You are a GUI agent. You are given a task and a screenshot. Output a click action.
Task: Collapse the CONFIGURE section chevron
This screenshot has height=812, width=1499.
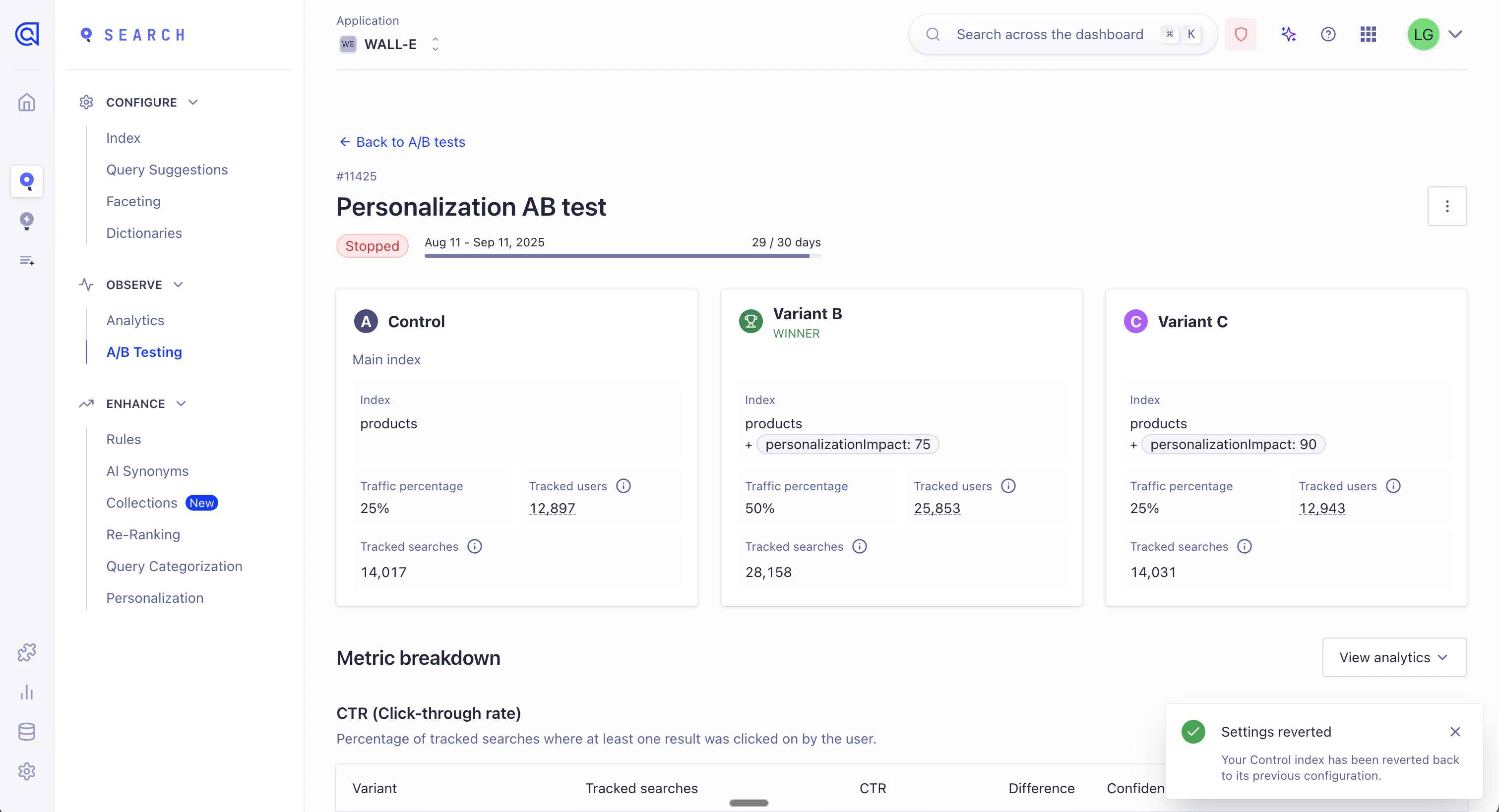pyautogui.click(x=192, y=102)
